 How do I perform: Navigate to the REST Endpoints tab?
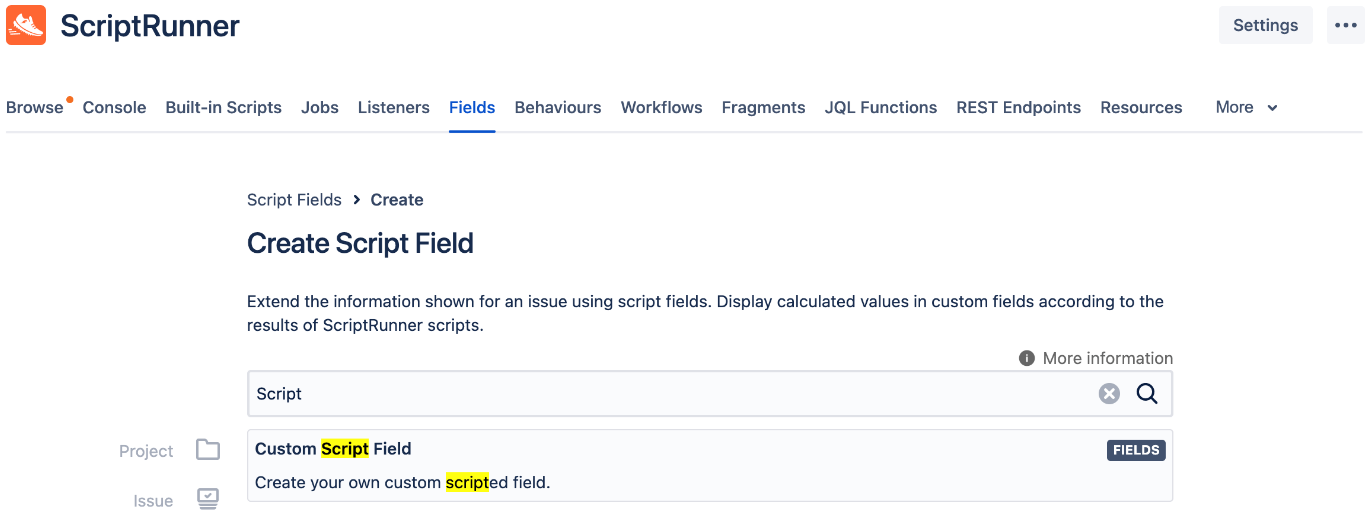tap(1019, 107)
